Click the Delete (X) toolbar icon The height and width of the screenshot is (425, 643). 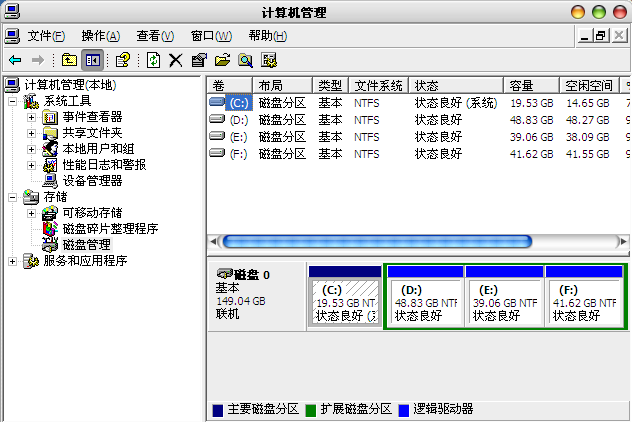pyautogui.click(x=176, y=60)
